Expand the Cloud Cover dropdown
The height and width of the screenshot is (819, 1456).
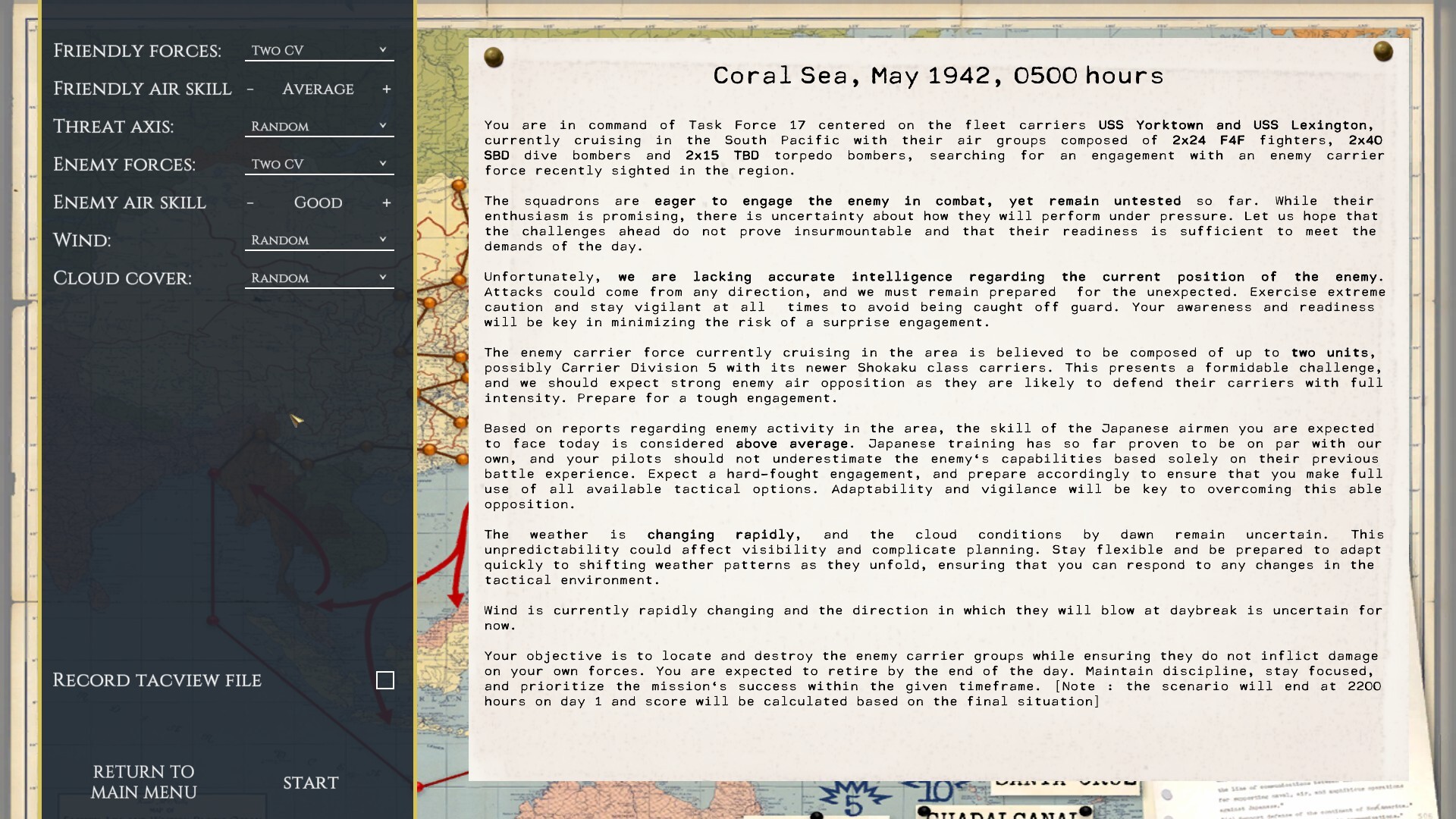[x=319, y=278]
